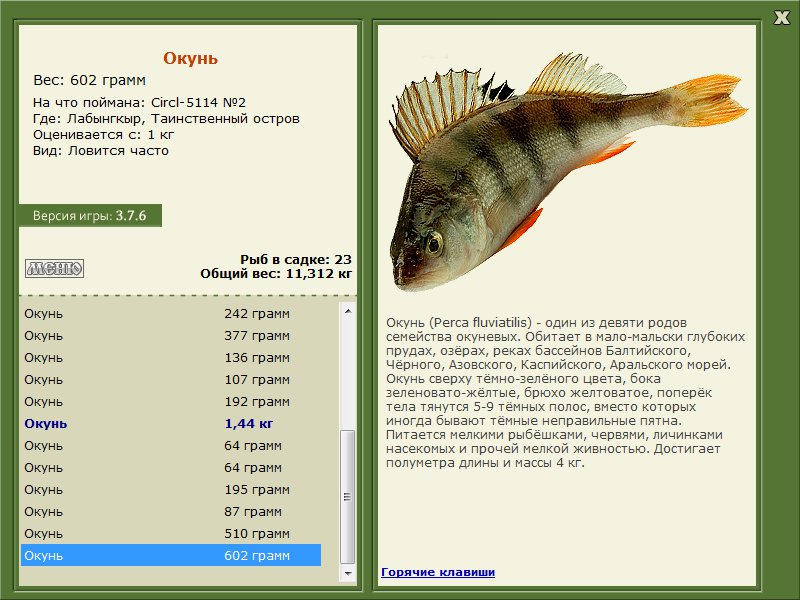This screenshot has height=600, width=800.
Task: Open the Горячие клавиши link
Action: (x=438, y=572)
